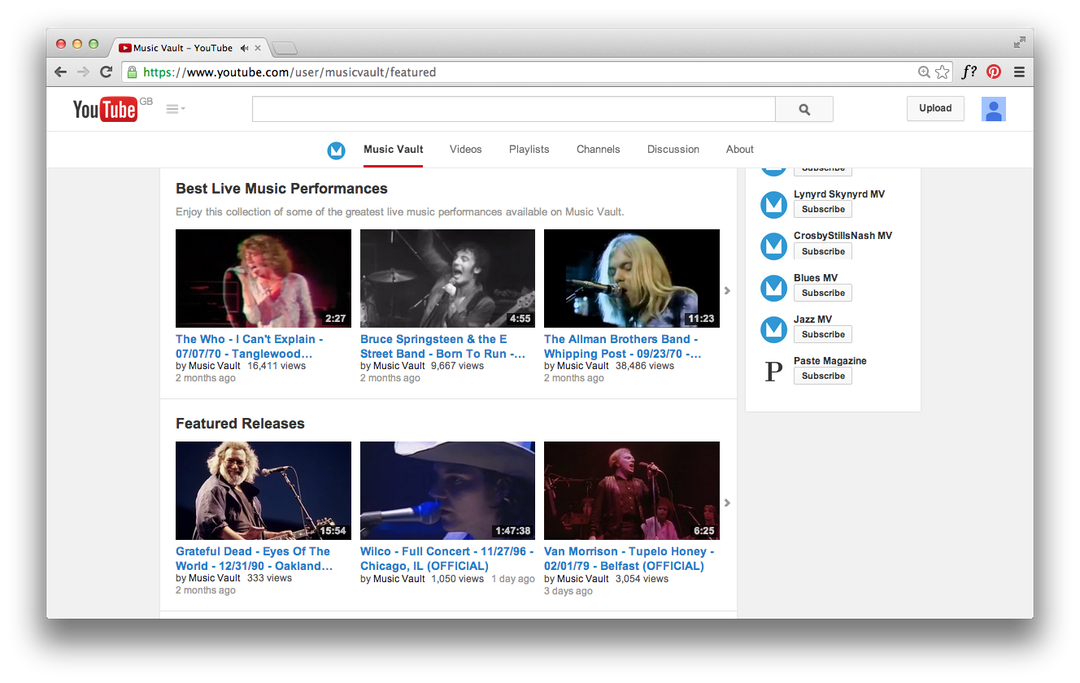Click the browser forward arrow

point(83,72)
